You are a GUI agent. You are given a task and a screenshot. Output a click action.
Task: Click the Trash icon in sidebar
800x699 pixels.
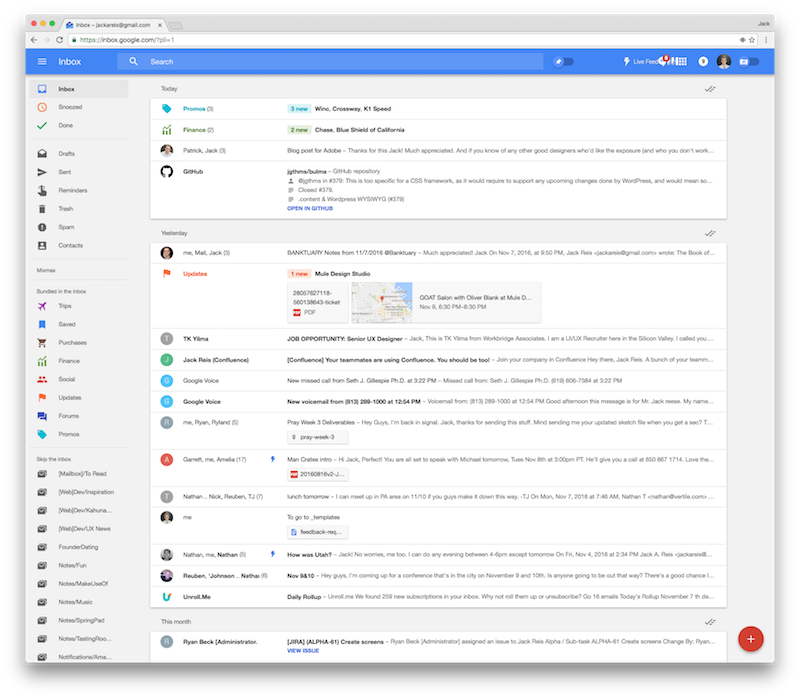(41, 209)
